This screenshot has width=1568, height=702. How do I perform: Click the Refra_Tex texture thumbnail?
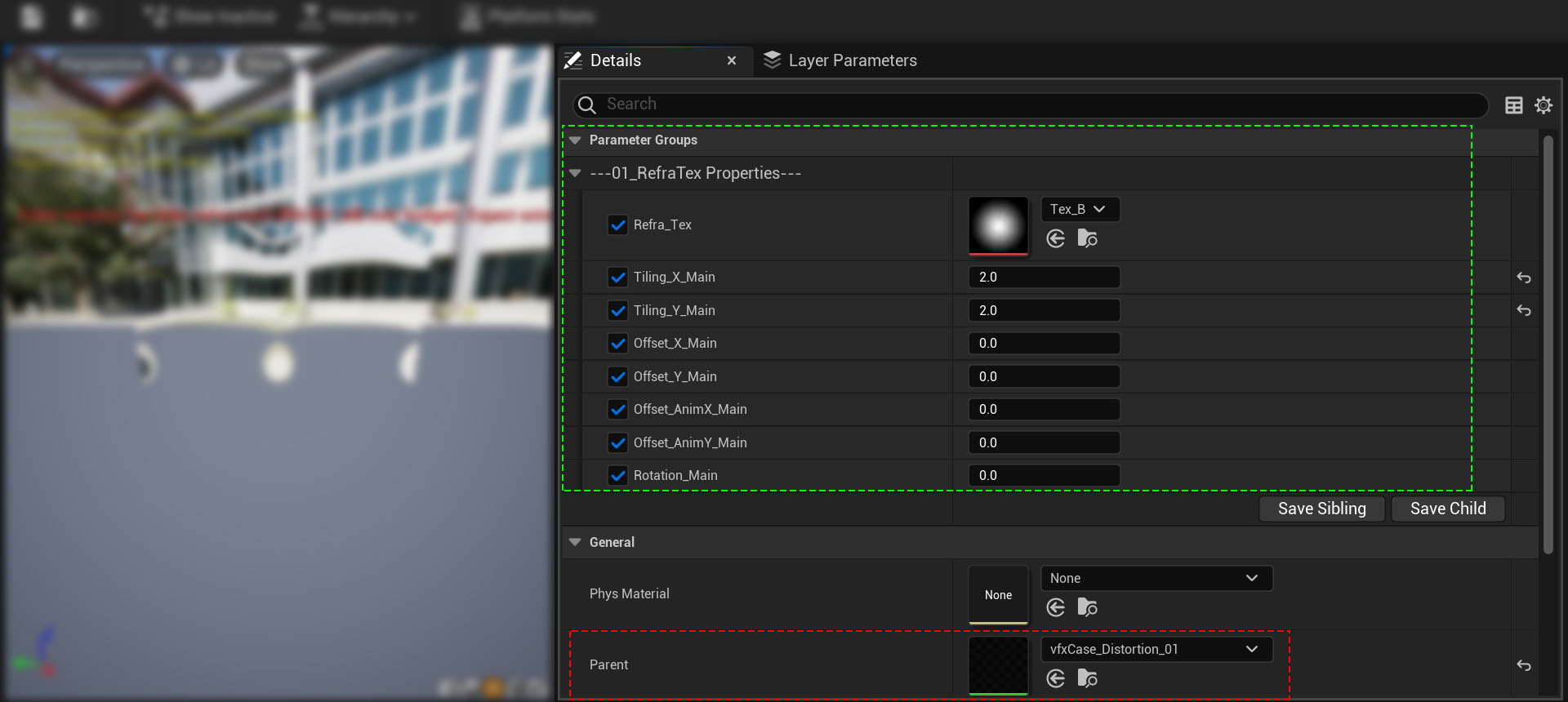[x=998, y=226]
